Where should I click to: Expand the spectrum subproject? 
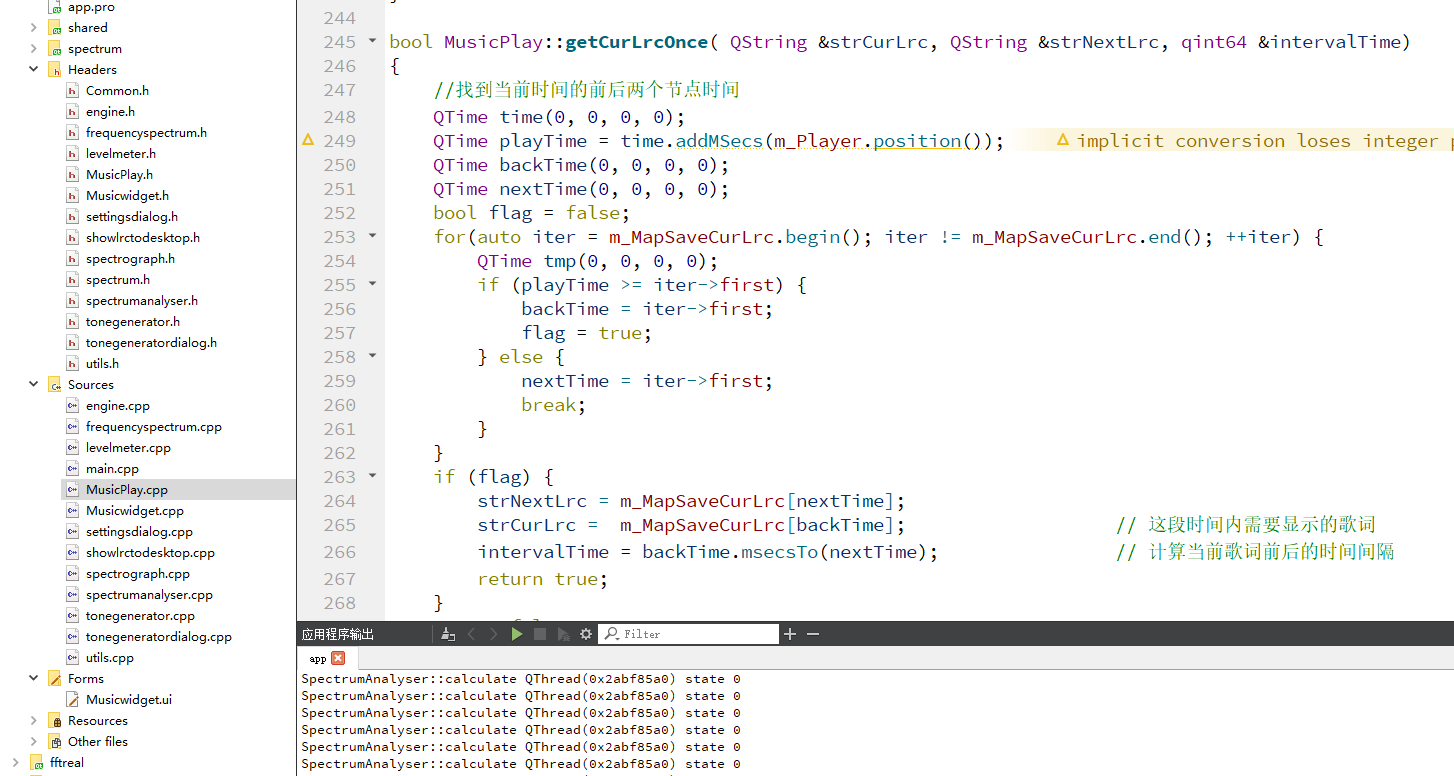pyautogui.click(x=34, y=48)
